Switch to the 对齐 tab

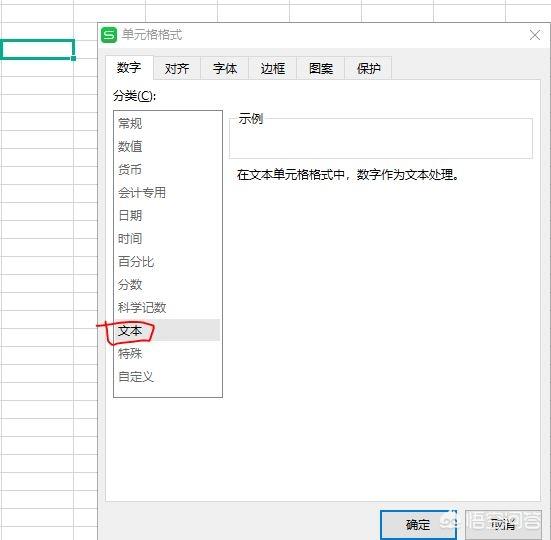(177, 68)
